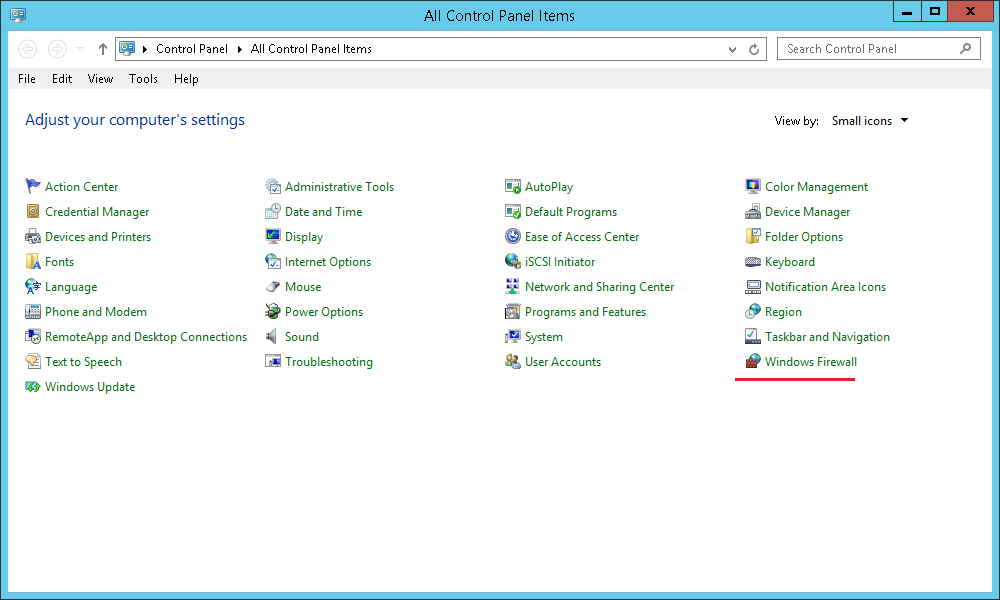Open Devices and Printers icon
This screenshot has height=600, width=1000.
click(x=33, y=237)
